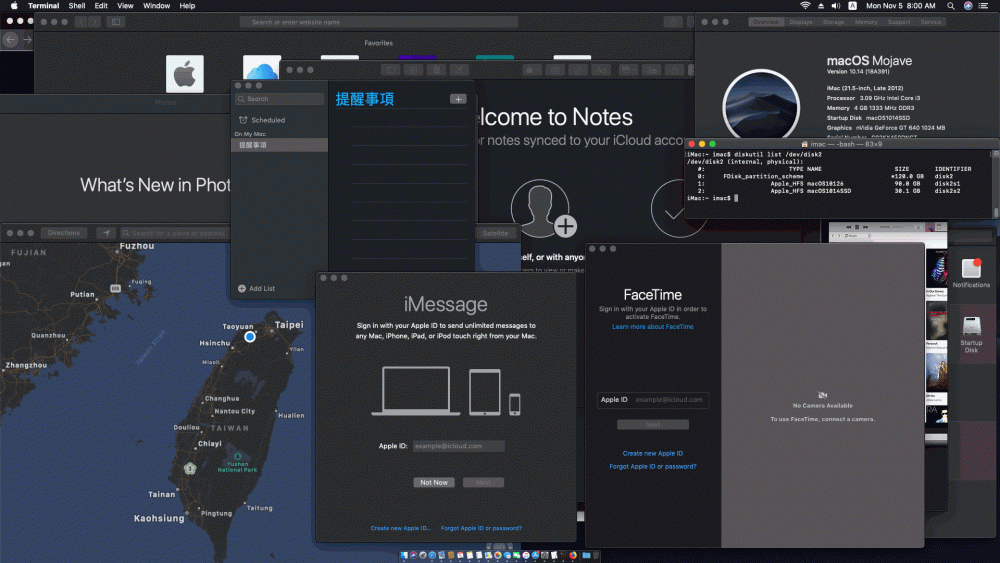Open Spotlight search icon
This screenshot has width=1000, height=563.
(951, 6)
